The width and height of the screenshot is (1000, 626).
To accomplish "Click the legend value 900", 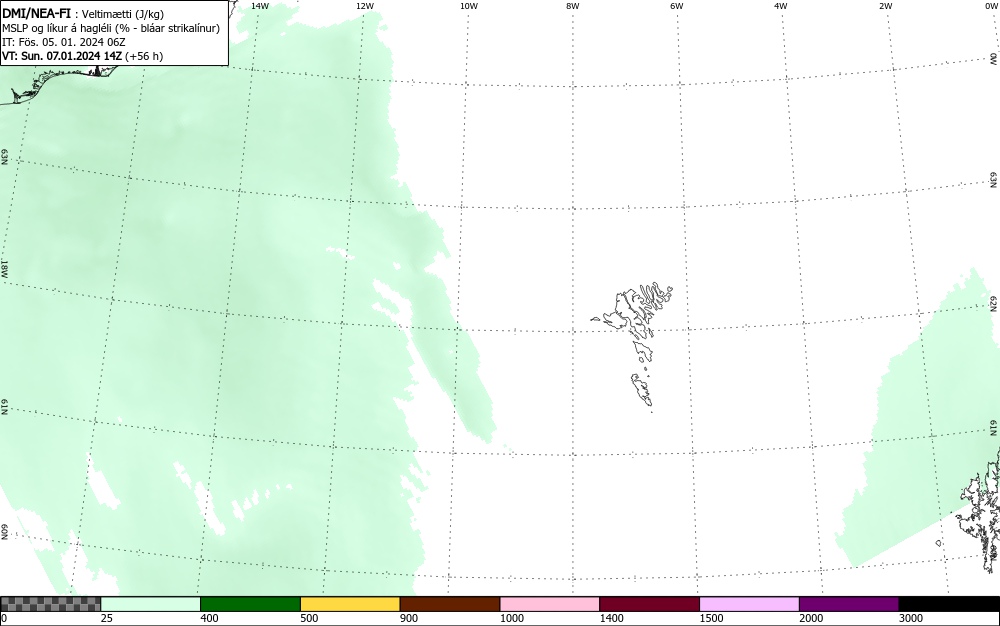I will 409,618.
